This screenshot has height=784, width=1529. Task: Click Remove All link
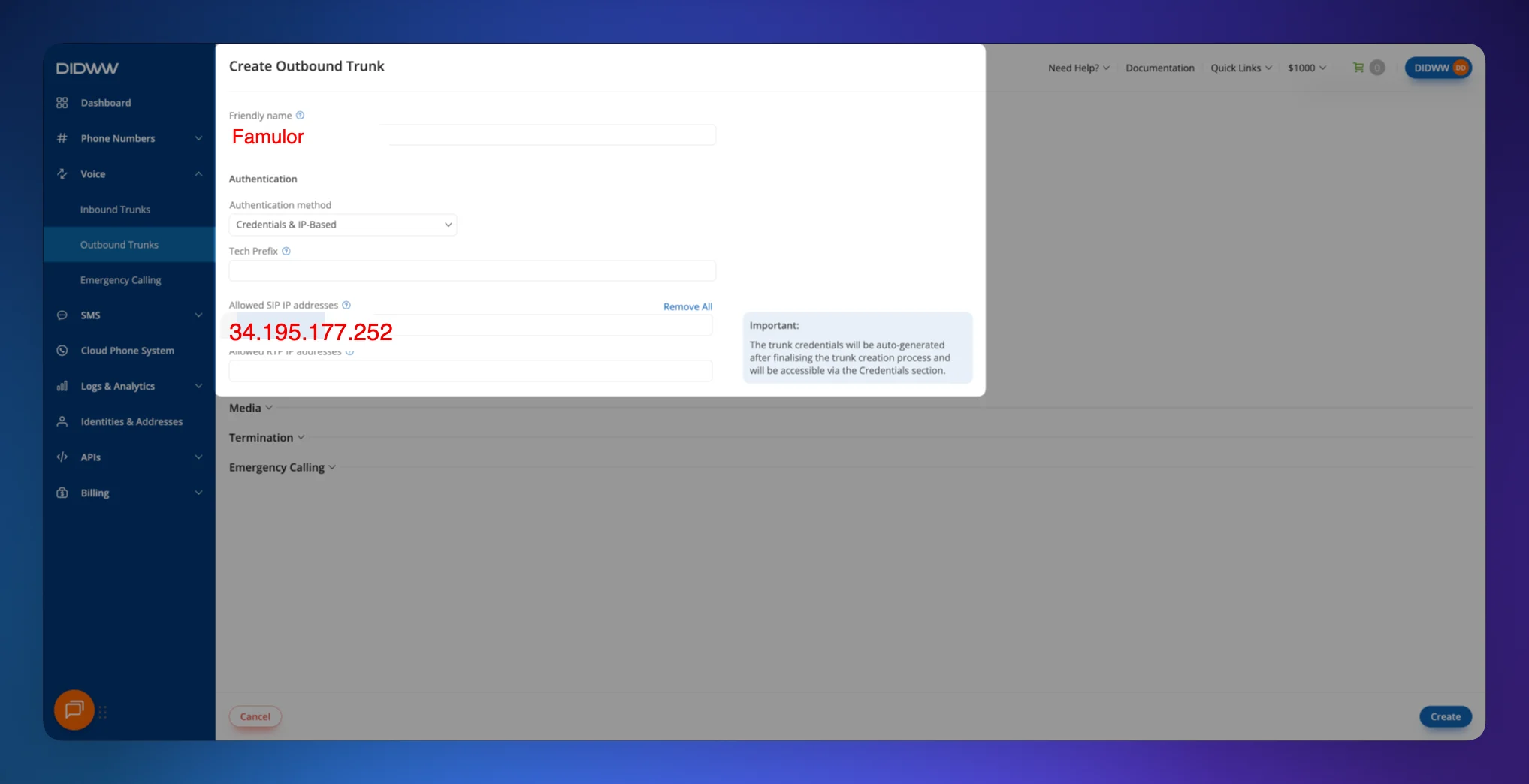(687, 306)
